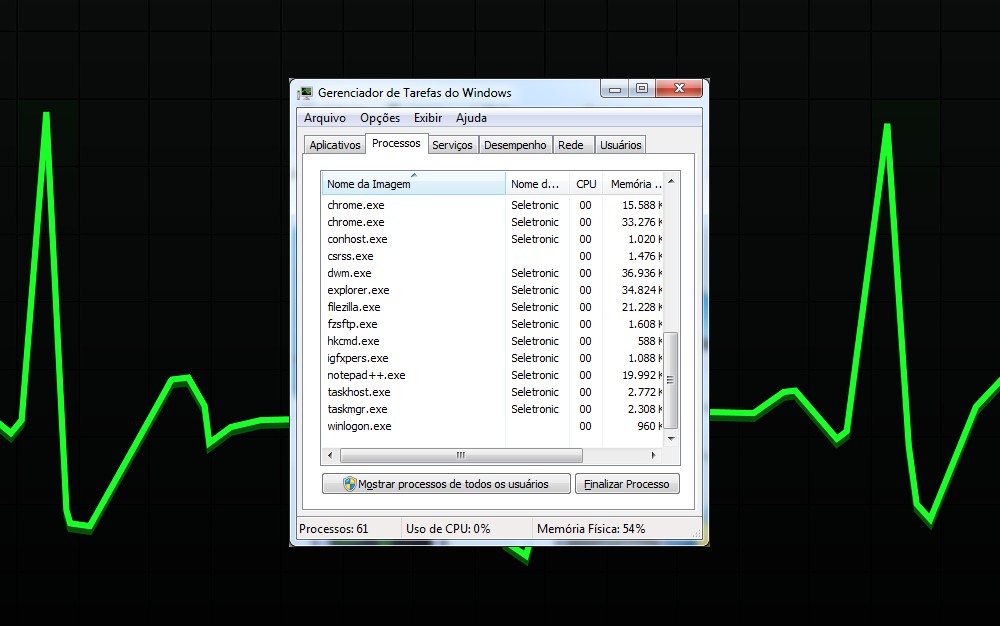Click the Task Manager title bar icon

(x=305, y=93)
